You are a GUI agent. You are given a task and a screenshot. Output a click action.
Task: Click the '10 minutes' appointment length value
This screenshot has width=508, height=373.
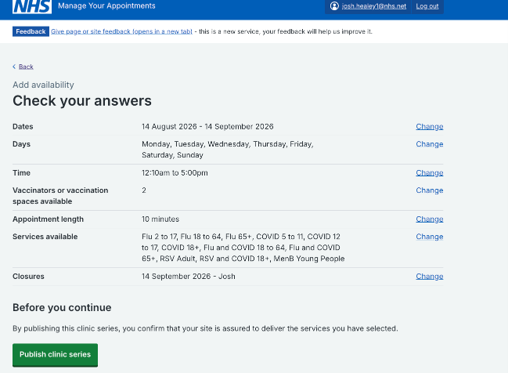click(x=160, y=219)
